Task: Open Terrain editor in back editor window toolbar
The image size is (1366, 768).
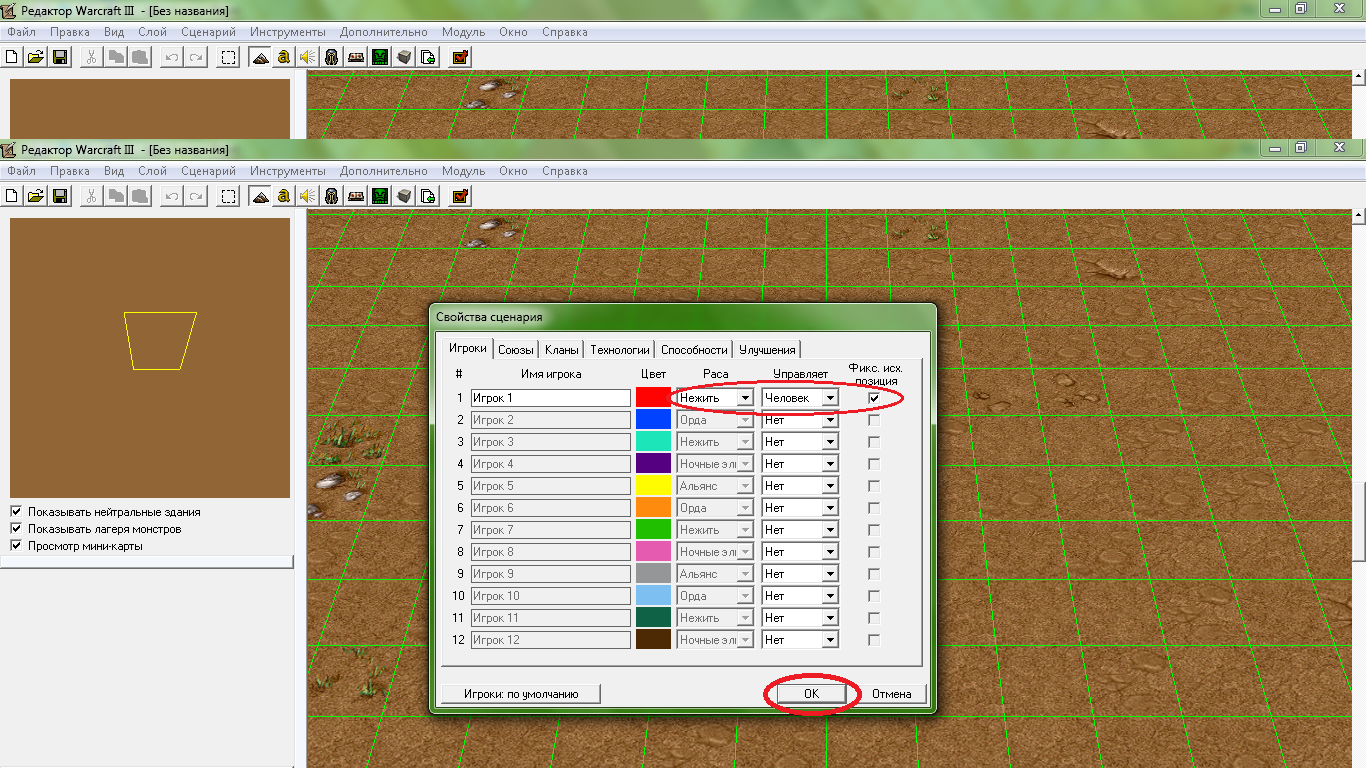Action: pos(260,56)
